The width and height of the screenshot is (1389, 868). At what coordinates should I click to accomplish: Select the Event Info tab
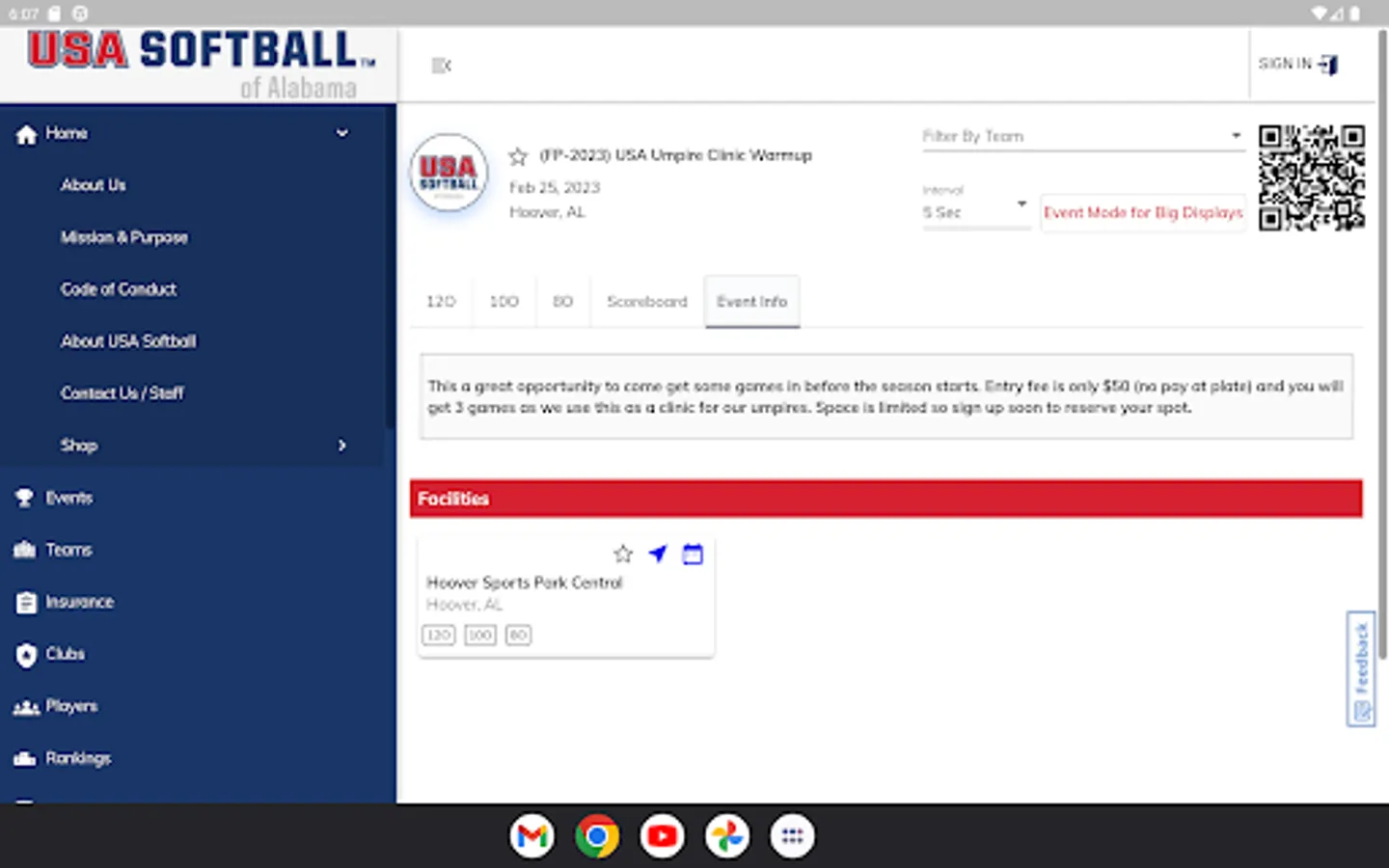pyautogui.click(x=752, y=302)
